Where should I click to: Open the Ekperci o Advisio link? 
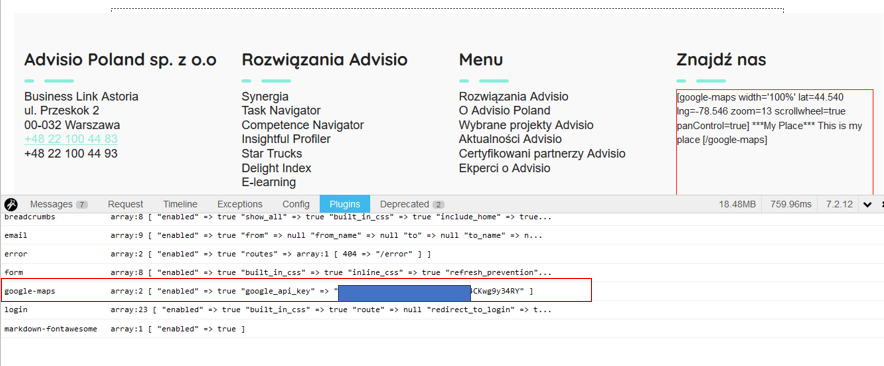[505, 168]
